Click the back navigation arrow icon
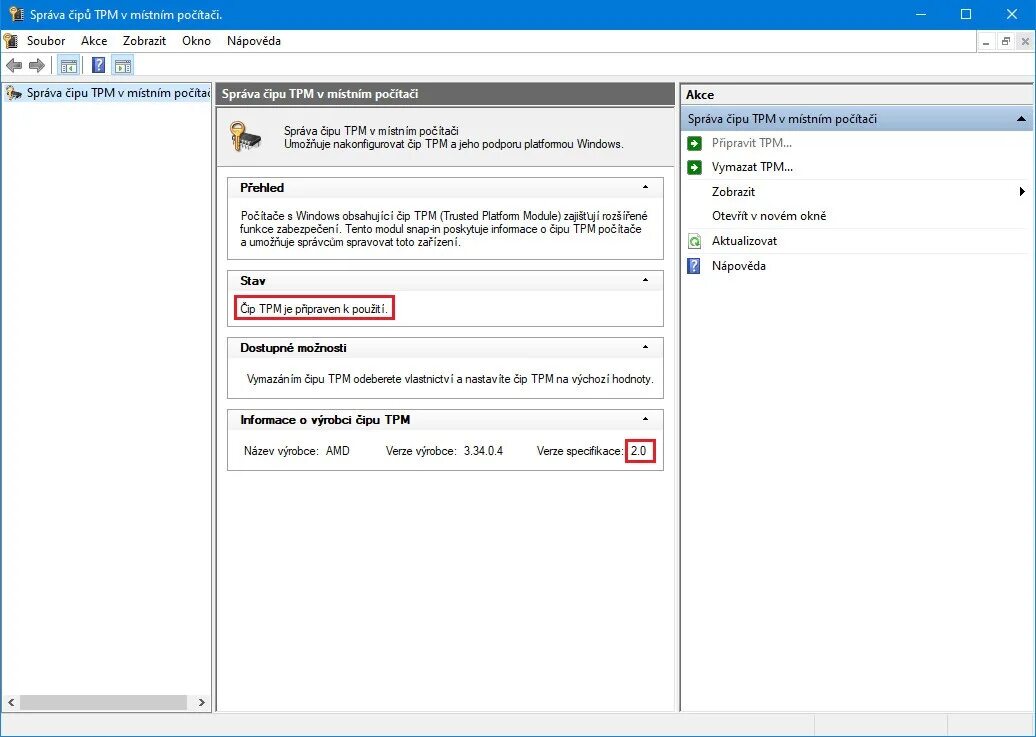 coord(14,65)
